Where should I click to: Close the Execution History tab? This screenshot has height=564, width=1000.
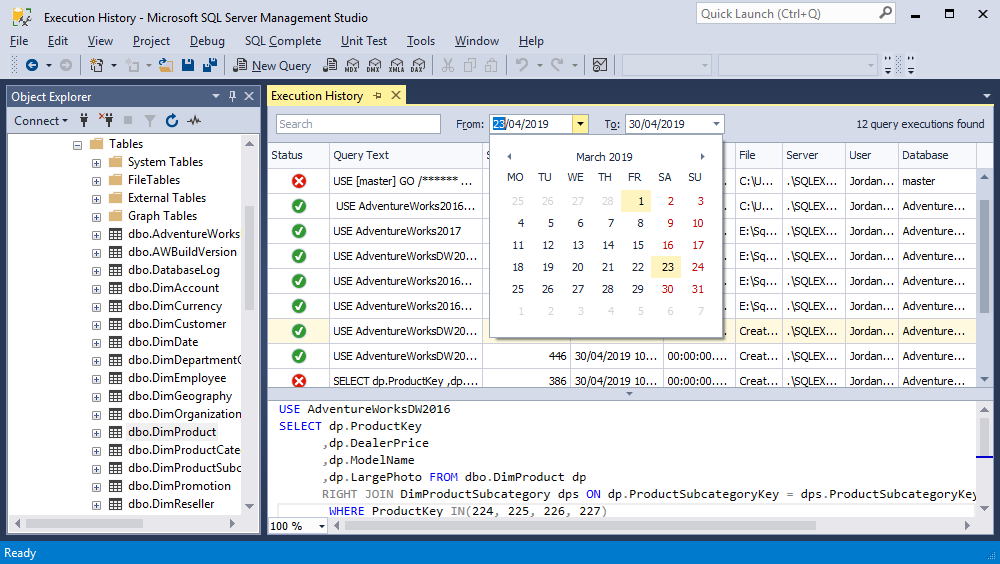pyautogui.click(x=396, y=96)
